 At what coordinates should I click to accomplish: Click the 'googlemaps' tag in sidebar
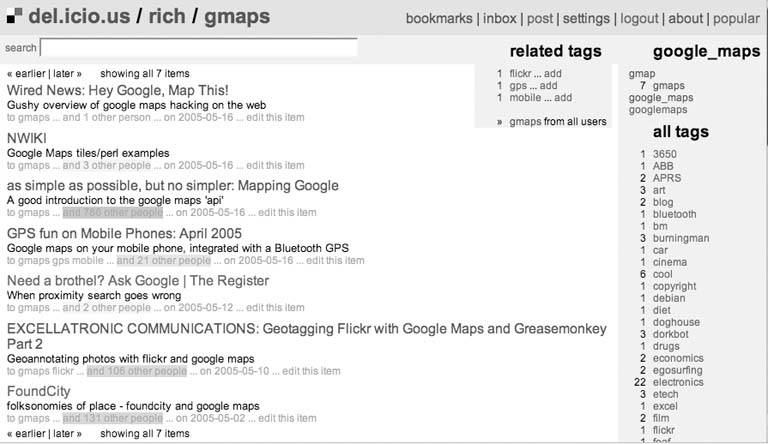658,110
